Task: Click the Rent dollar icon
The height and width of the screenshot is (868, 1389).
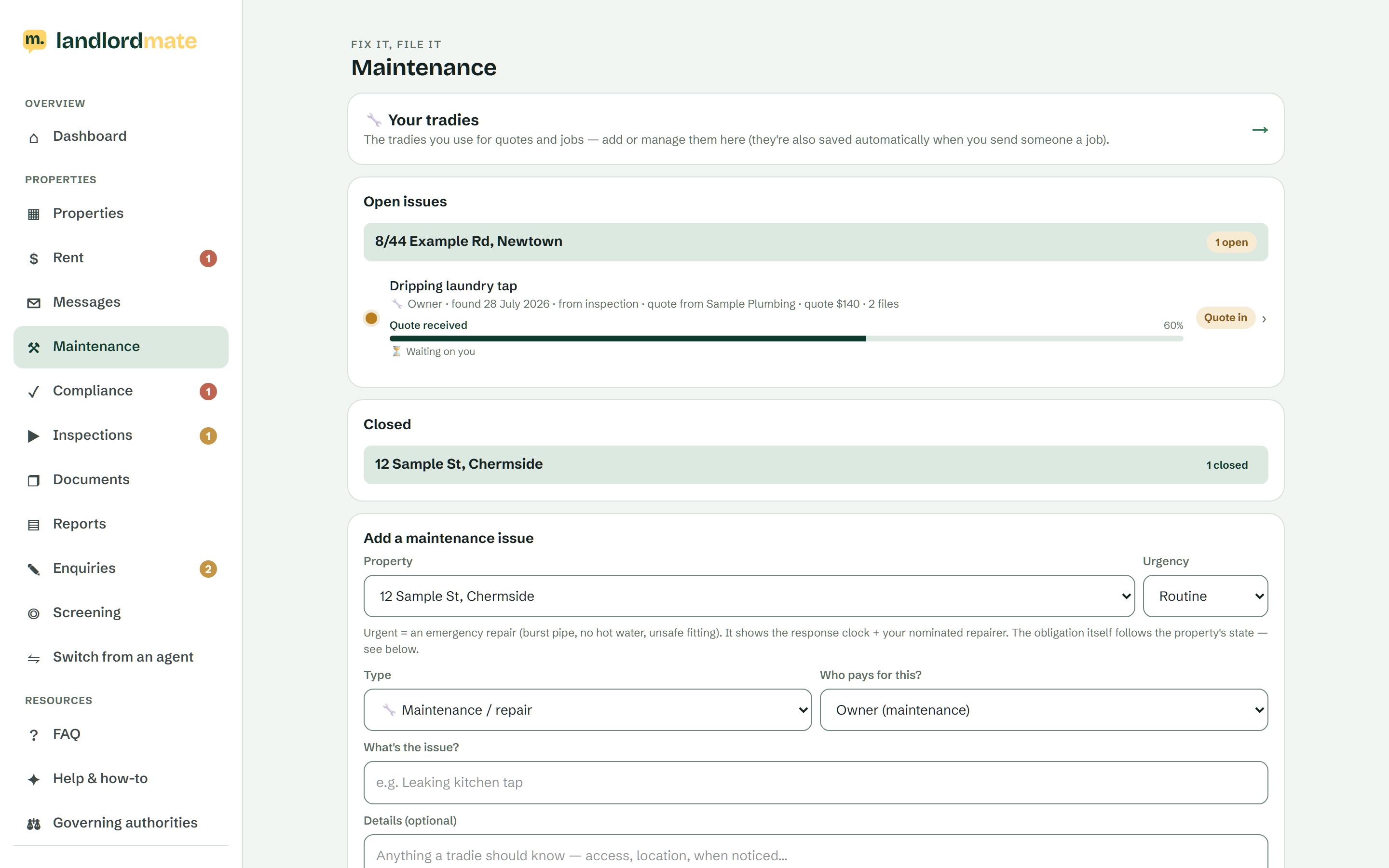Action: 34,259
